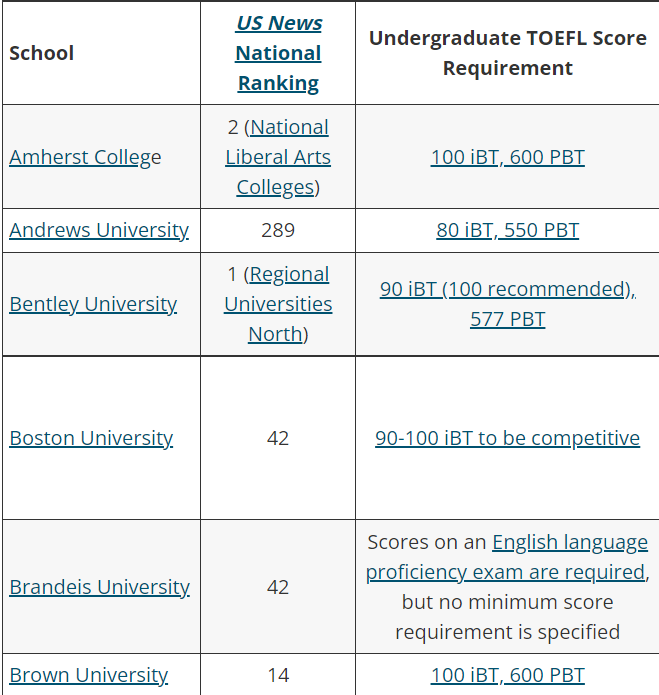Open the Boston University link
This screenshot has height=695, width=659.
(x=91, y=438)
